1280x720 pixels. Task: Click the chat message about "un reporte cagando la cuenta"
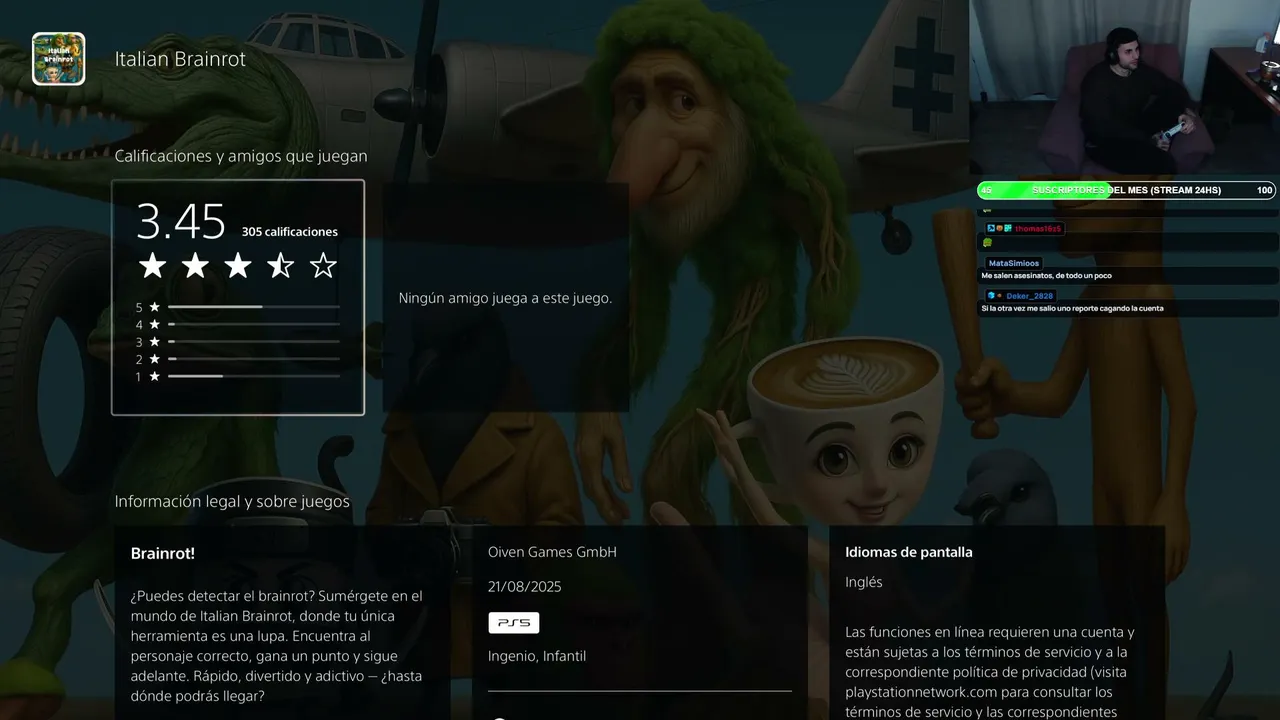(1072, 308)
